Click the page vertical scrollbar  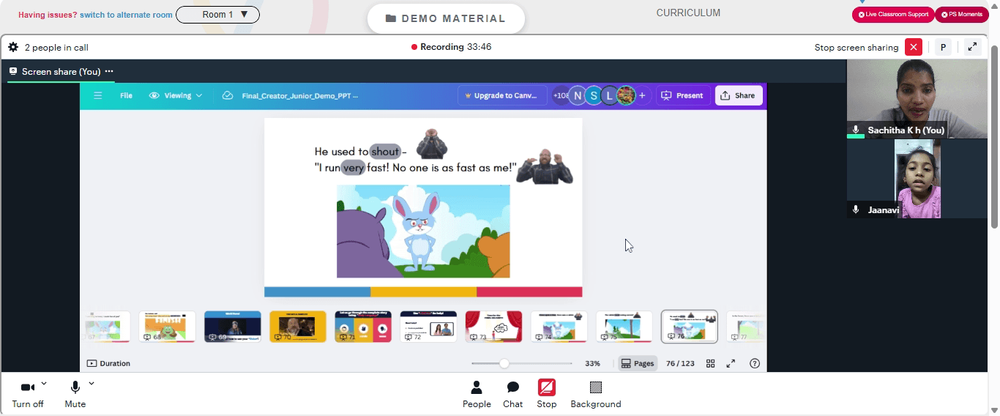tap(994, 137)
